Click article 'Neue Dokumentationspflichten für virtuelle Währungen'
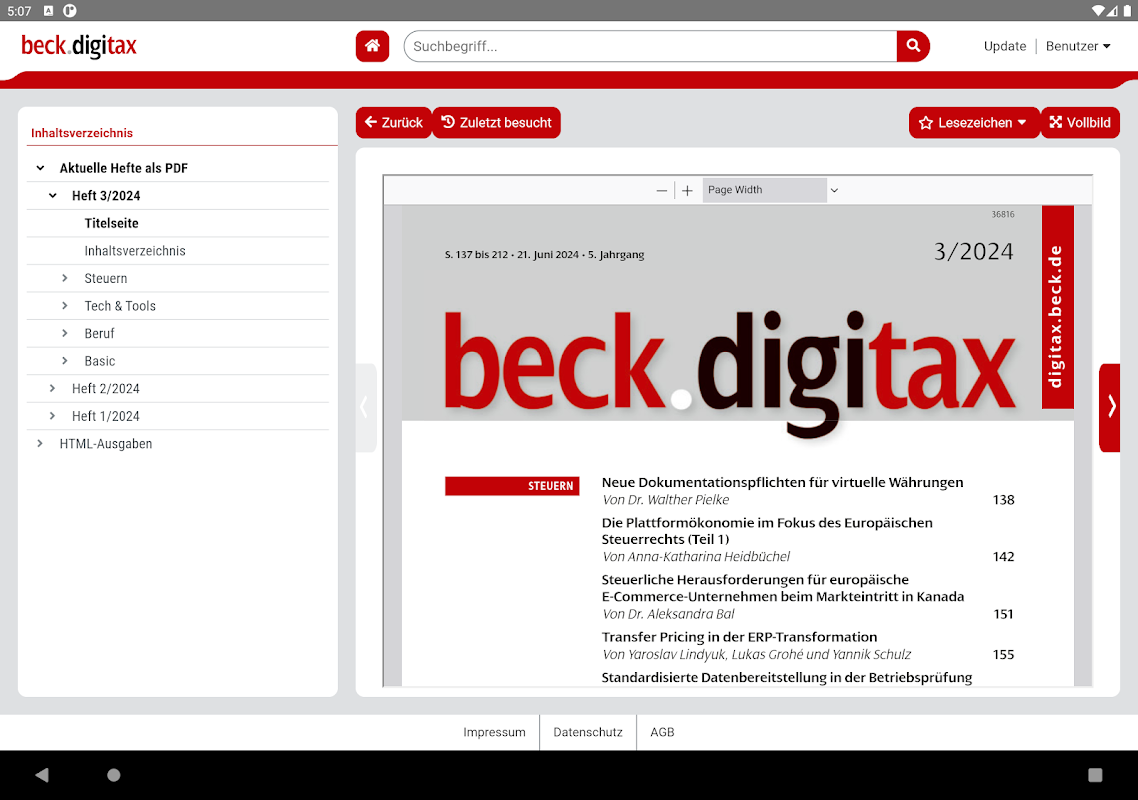 782,482
